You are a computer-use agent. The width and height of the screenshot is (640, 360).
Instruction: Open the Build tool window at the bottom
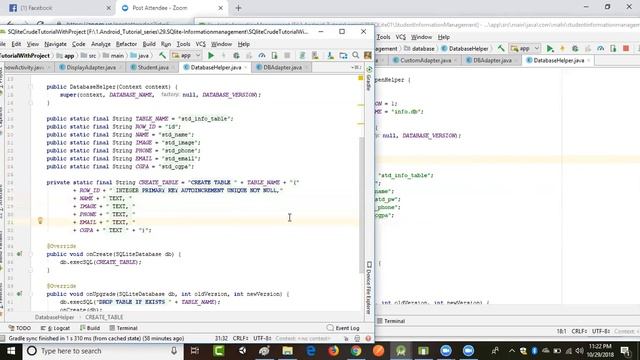coord(90,328)
